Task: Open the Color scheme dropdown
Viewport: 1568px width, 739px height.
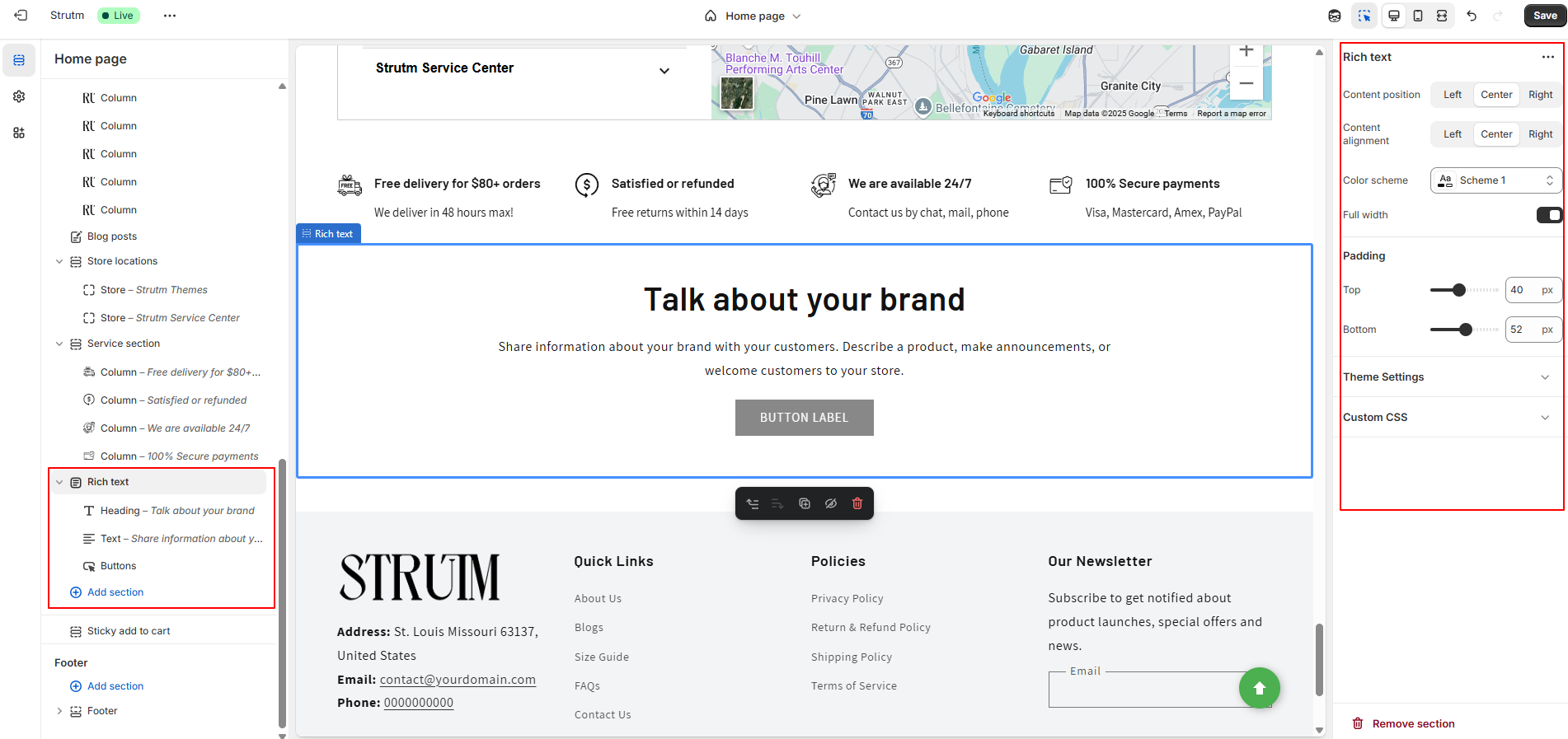Action: tap(1495, 180)
